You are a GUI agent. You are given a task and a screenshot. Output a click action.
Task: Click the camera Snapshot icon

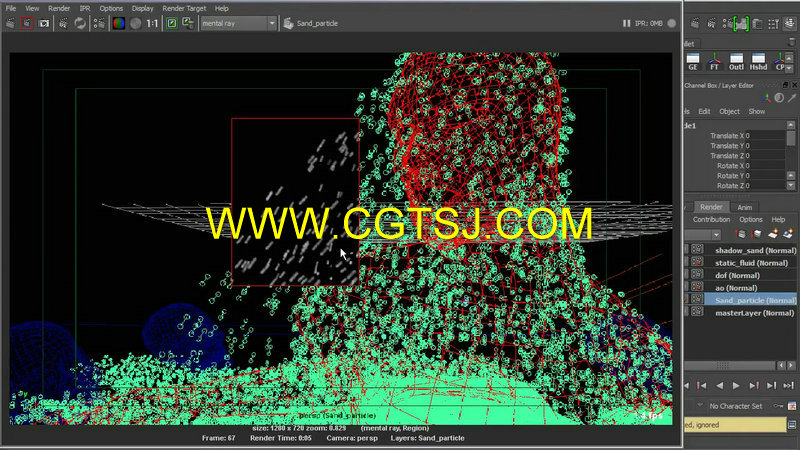click(44, 23)
